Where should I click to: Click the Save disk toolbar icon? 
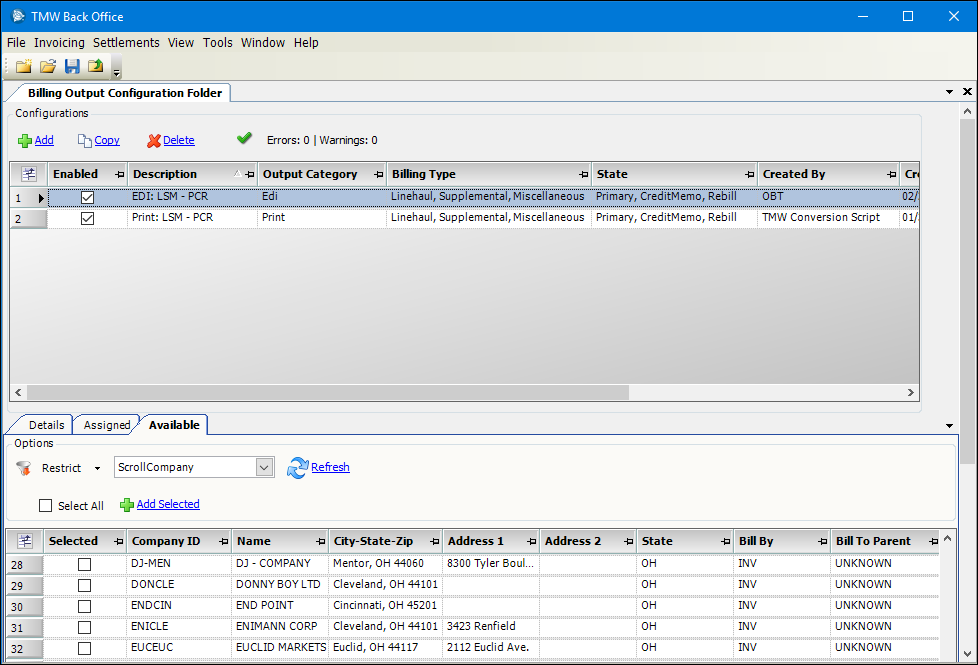[72, 67]
